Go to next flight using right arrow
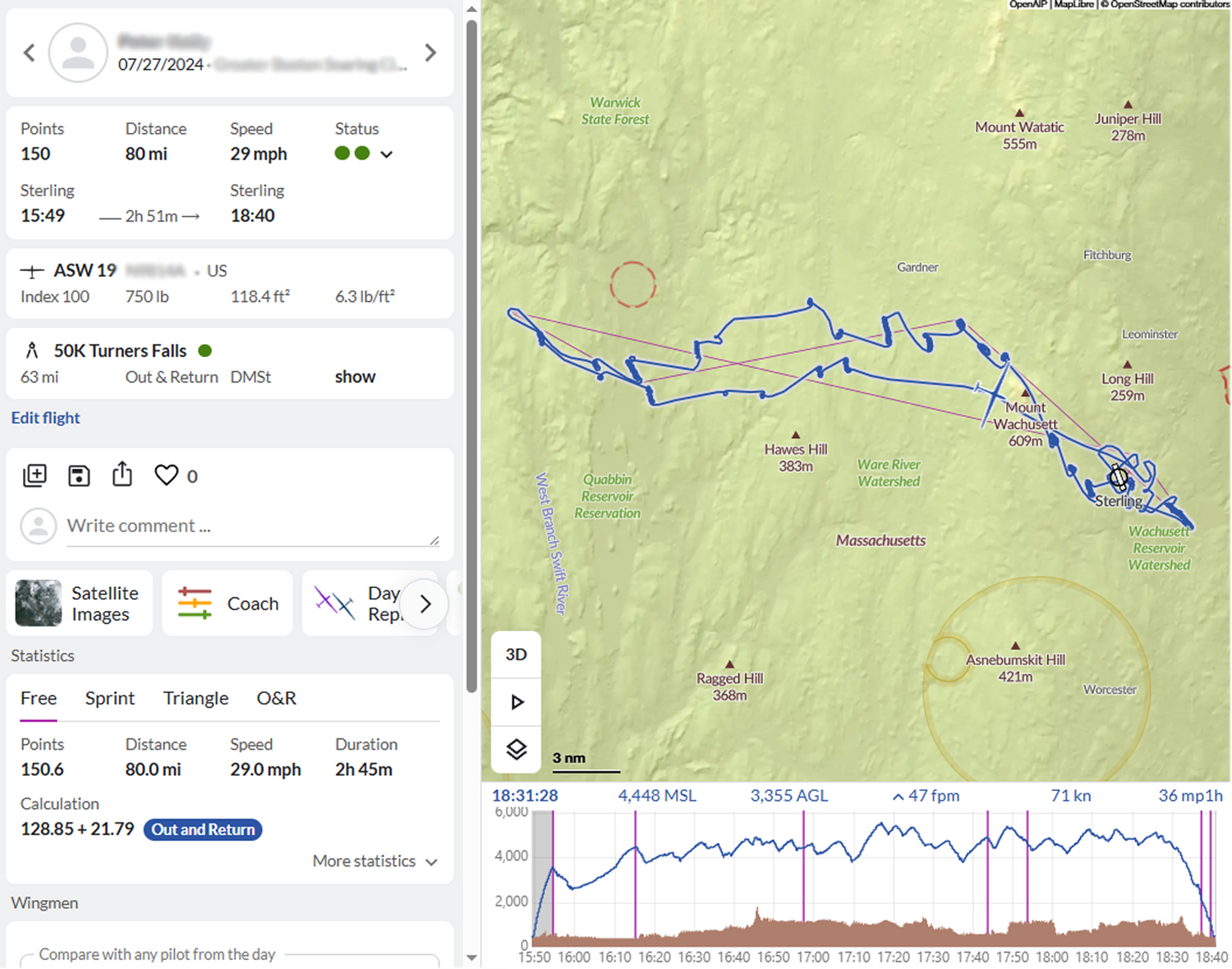 [x=430, y=53]
